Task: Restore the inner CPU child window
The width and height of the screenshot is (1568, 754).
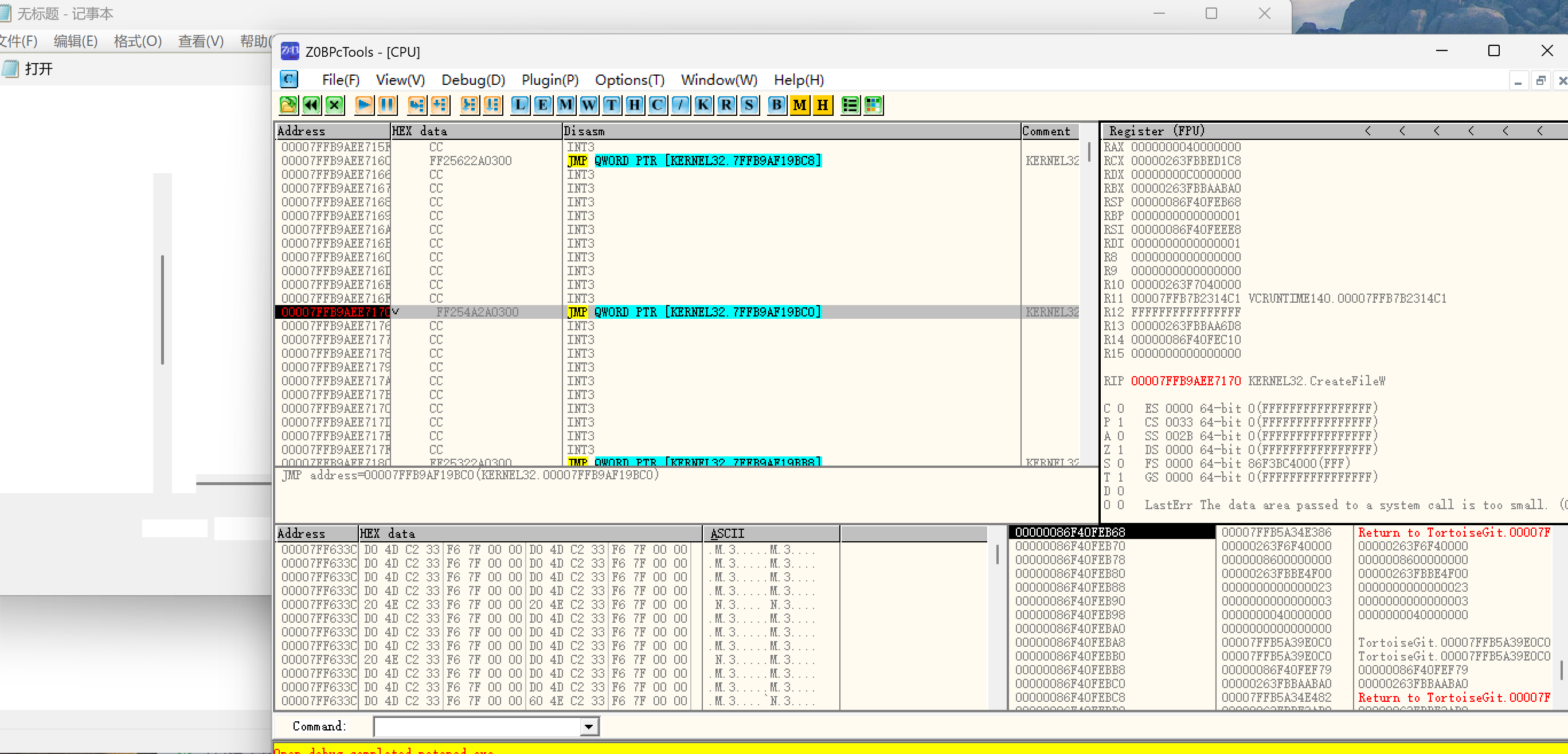Action: pos(1540,80)
